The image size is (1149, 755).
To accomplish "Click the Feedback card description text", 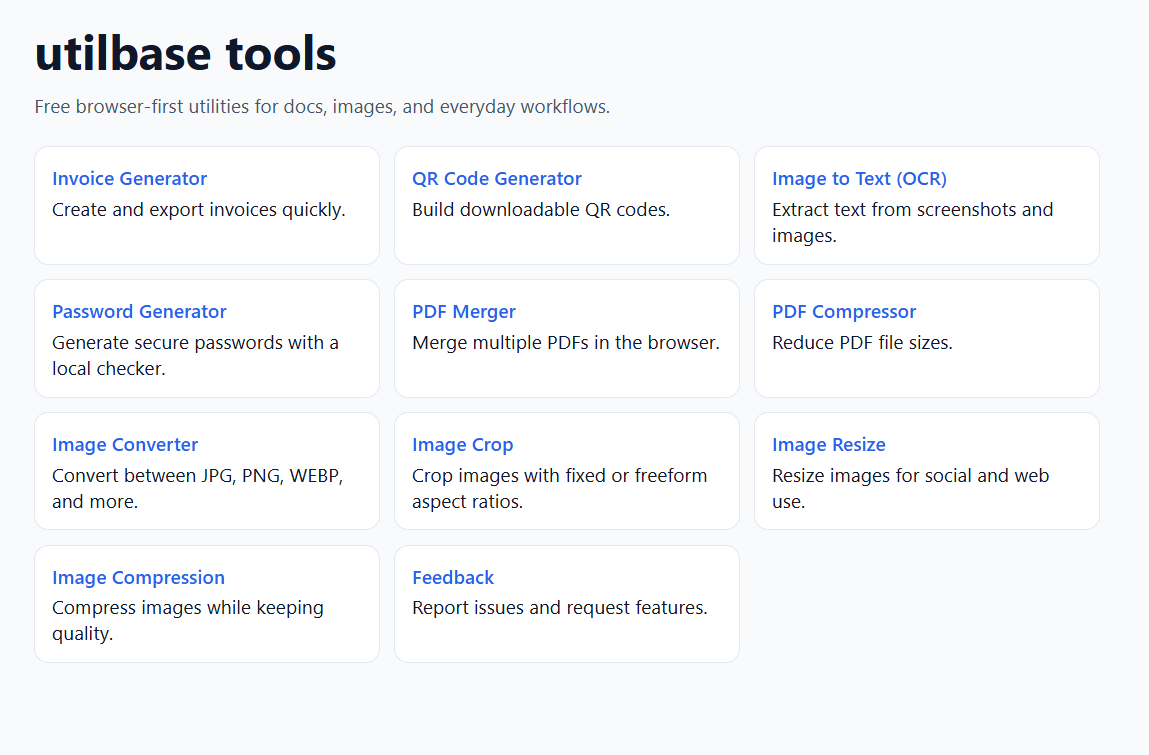I will [x=560, y=607].
